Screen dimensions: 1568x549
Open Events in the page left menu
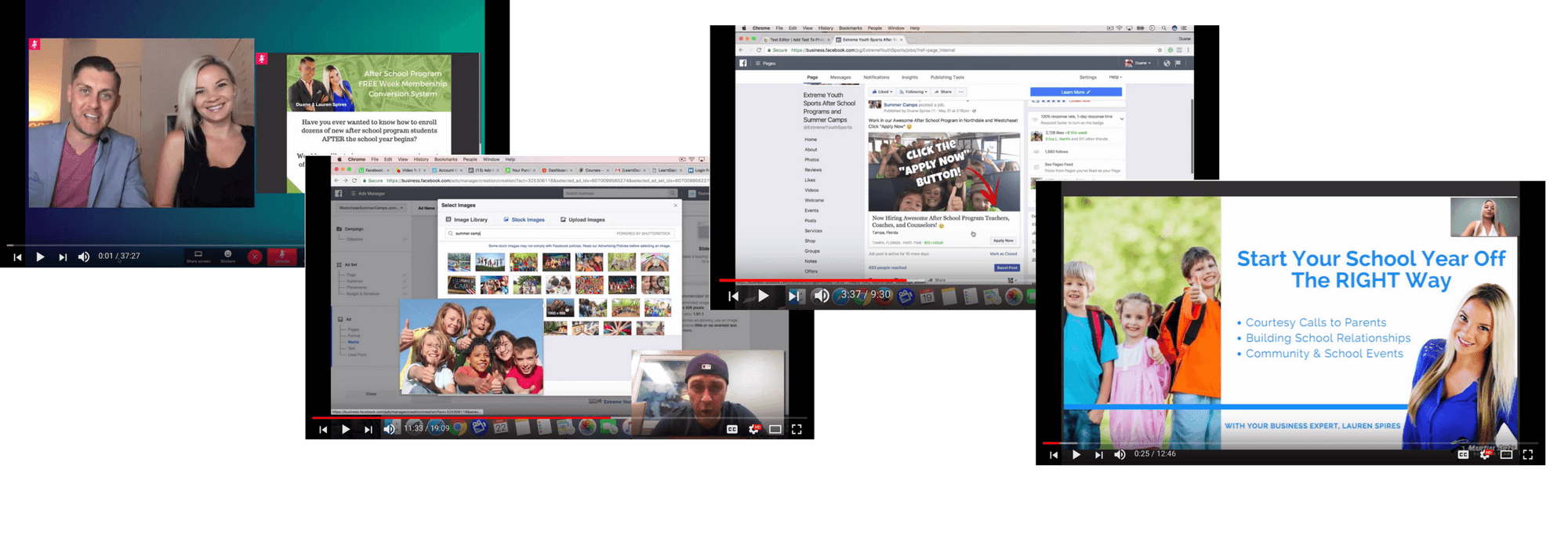coord(811,211)
